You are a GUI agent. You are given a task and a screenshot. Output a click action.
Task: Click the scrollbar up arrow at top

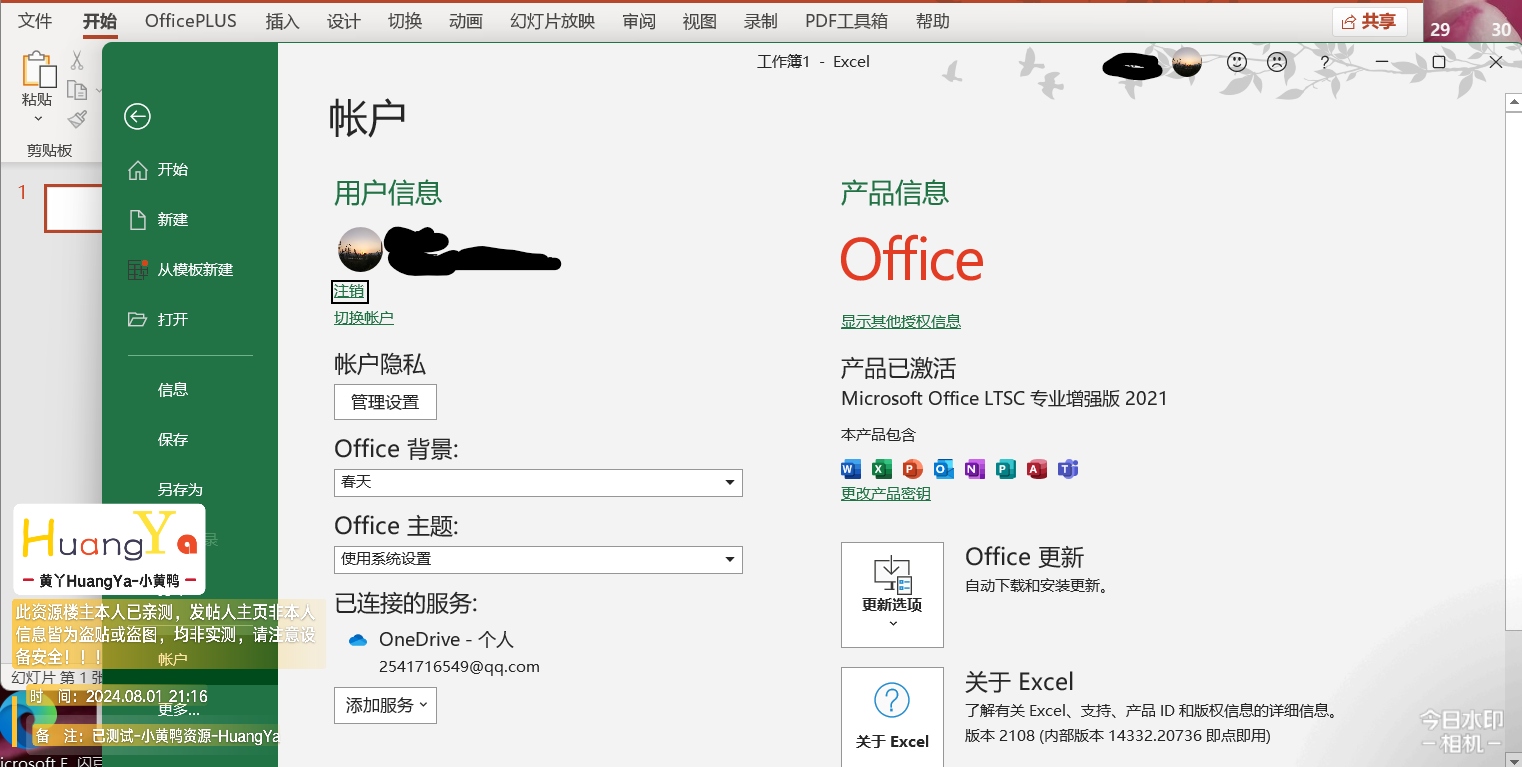point(1513,103)
